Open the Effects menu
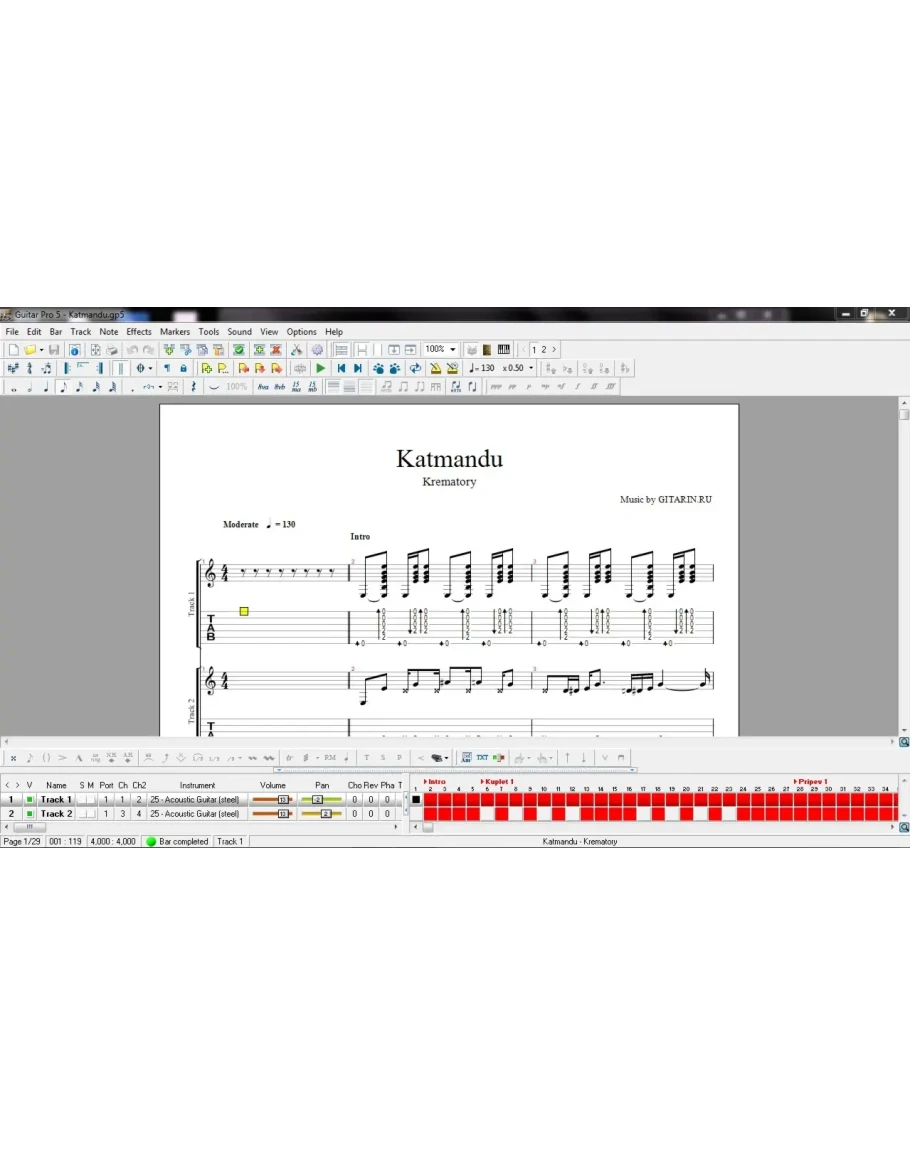The width and height of the screenshot is (910, 1155). pos(139,332)
